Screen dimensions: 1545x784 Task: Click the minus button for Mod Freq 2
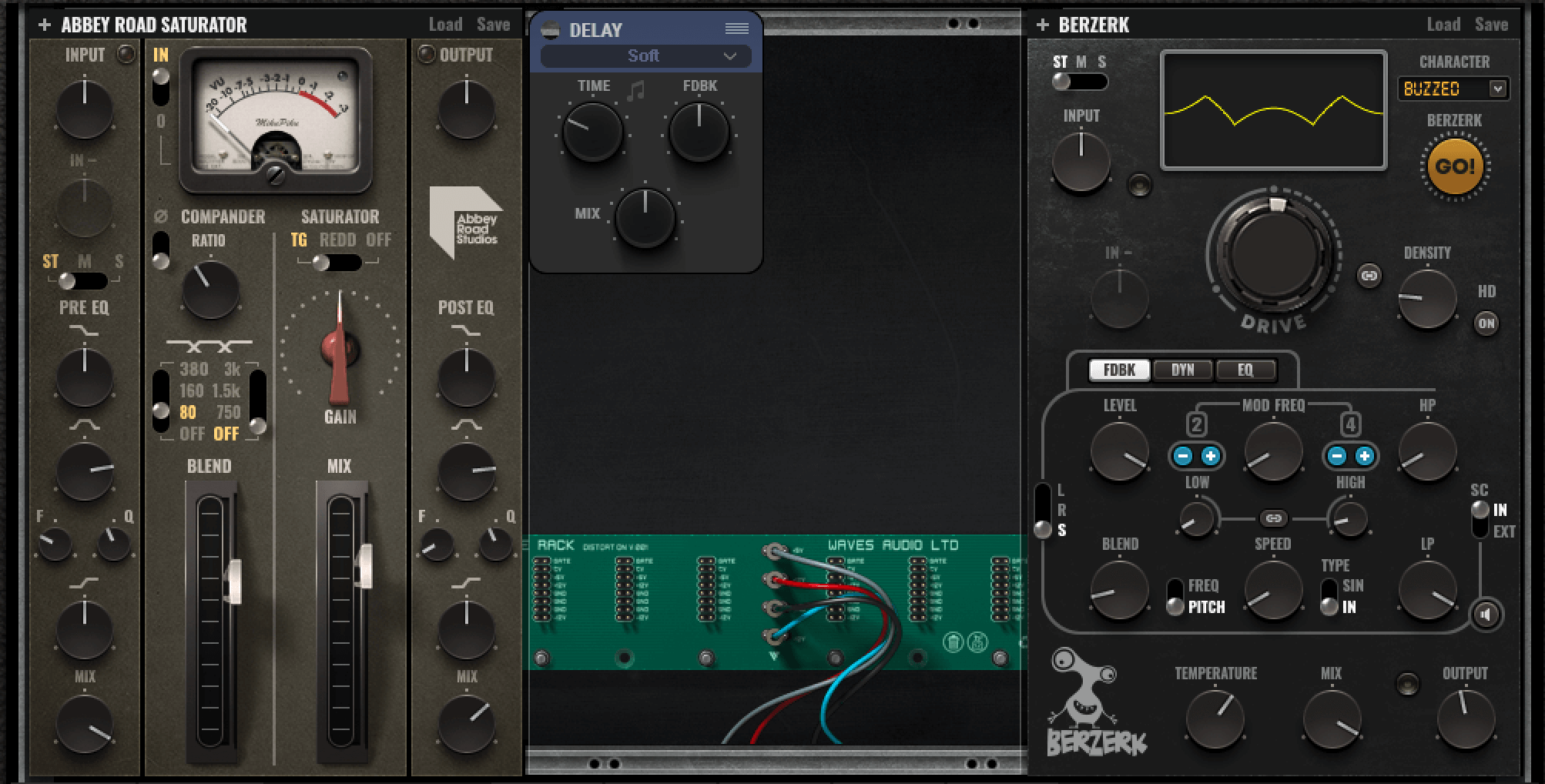pyautogui.click(x=1183, y=456)
